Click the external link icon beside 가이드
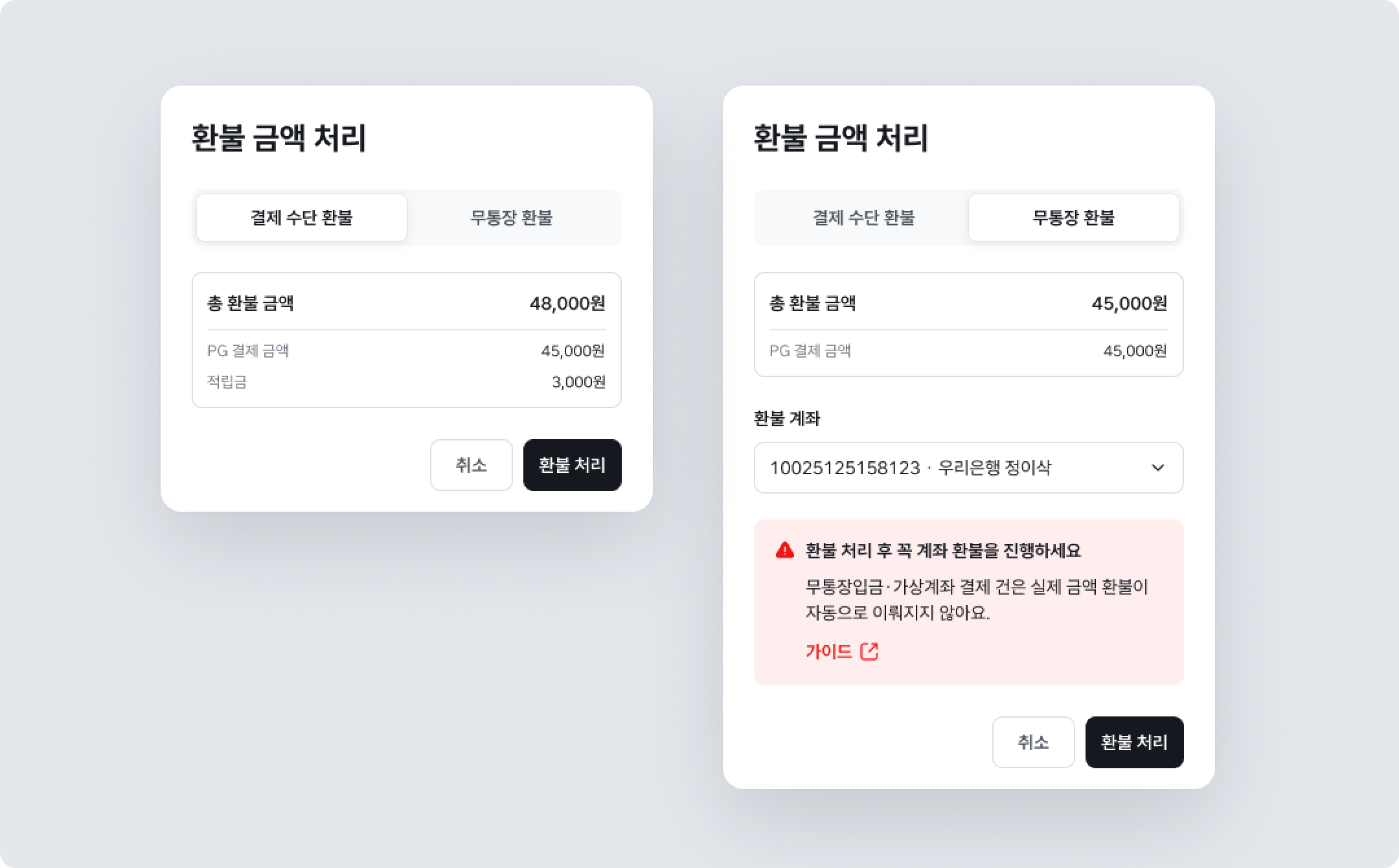Image resolution: width=1399 pixels, height=868 pixels. click(869, 651)
